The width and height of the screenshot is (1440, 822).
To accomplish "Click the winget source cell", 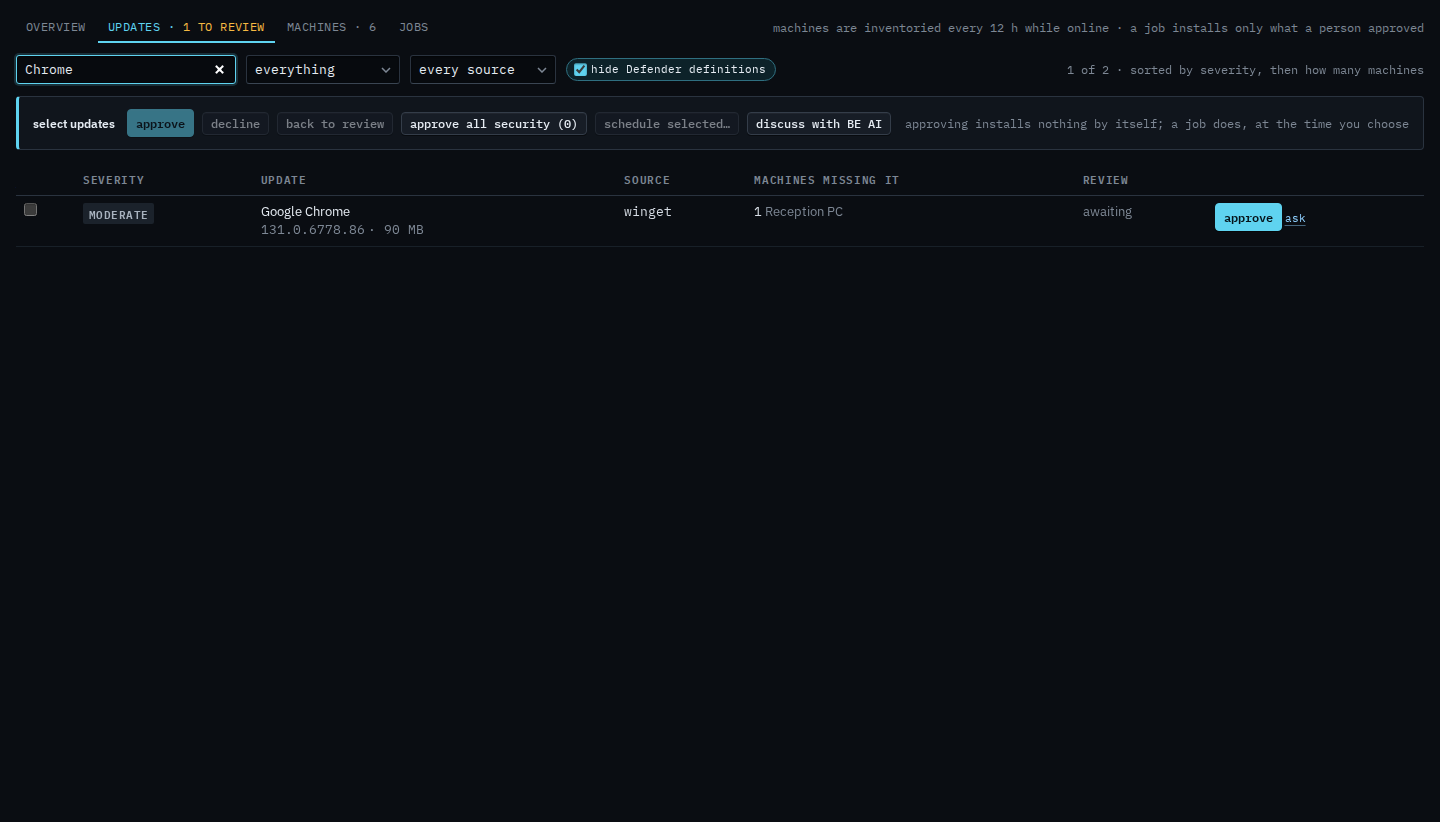I will click(x=647, y=211).
